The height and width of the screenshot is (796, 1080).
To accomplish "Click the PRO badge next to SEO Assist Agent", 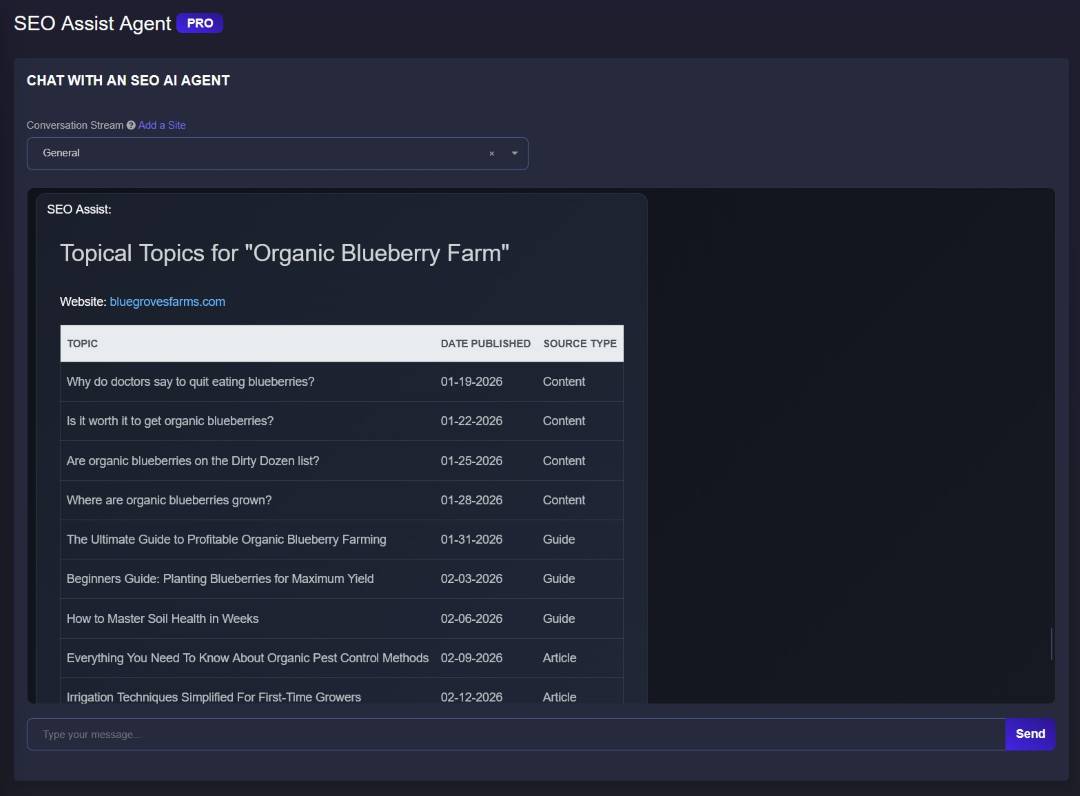I will (200, 23).
